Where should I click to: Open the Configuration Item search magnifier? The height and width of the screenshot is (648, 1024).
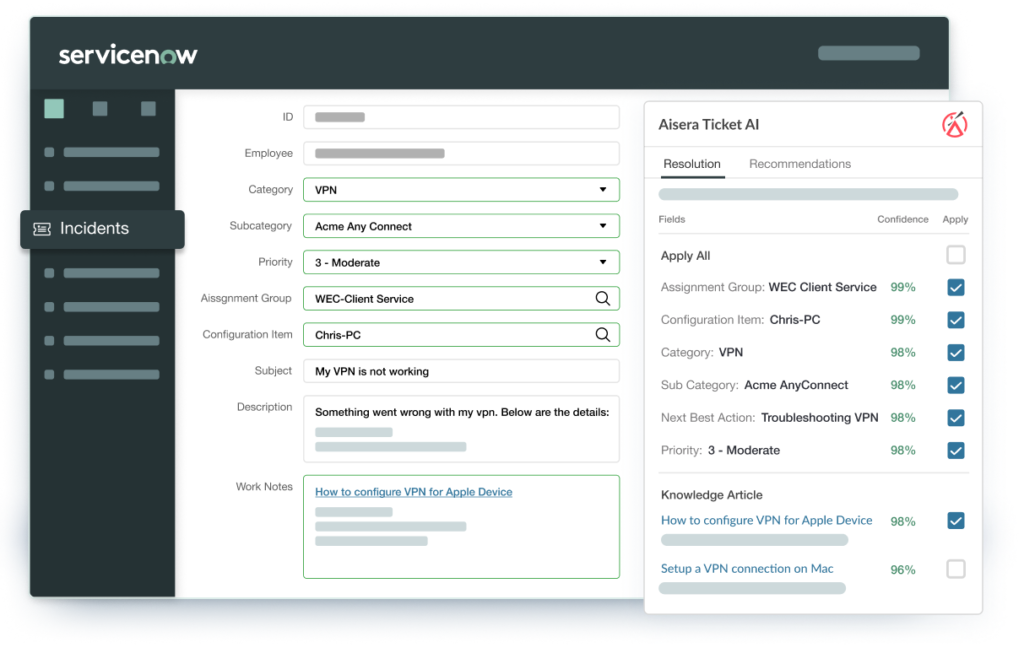point(602,334)
